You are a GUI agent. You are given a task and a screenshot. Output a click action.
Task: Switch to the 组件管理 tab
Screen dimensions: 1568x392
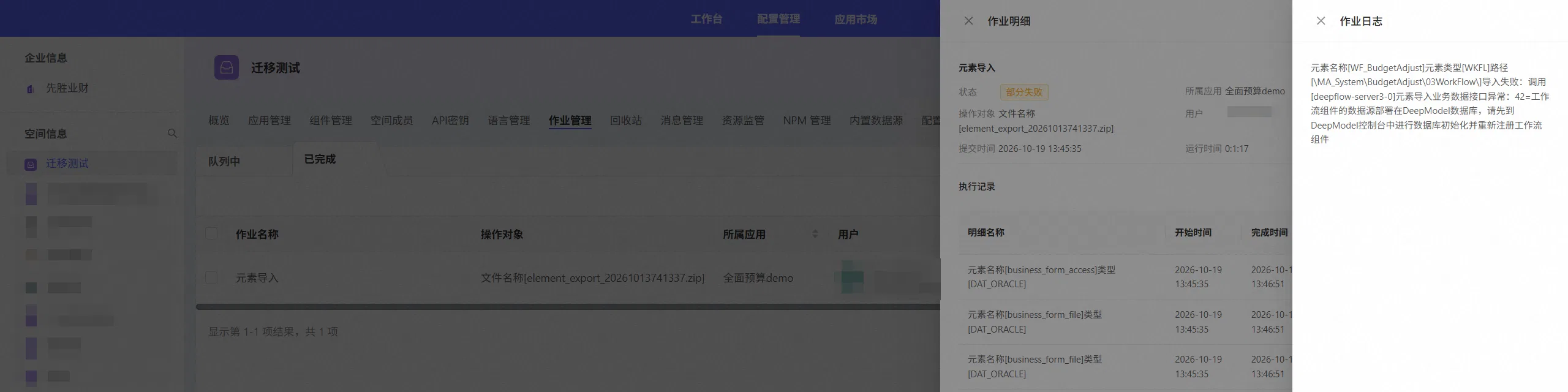(331, 121)
